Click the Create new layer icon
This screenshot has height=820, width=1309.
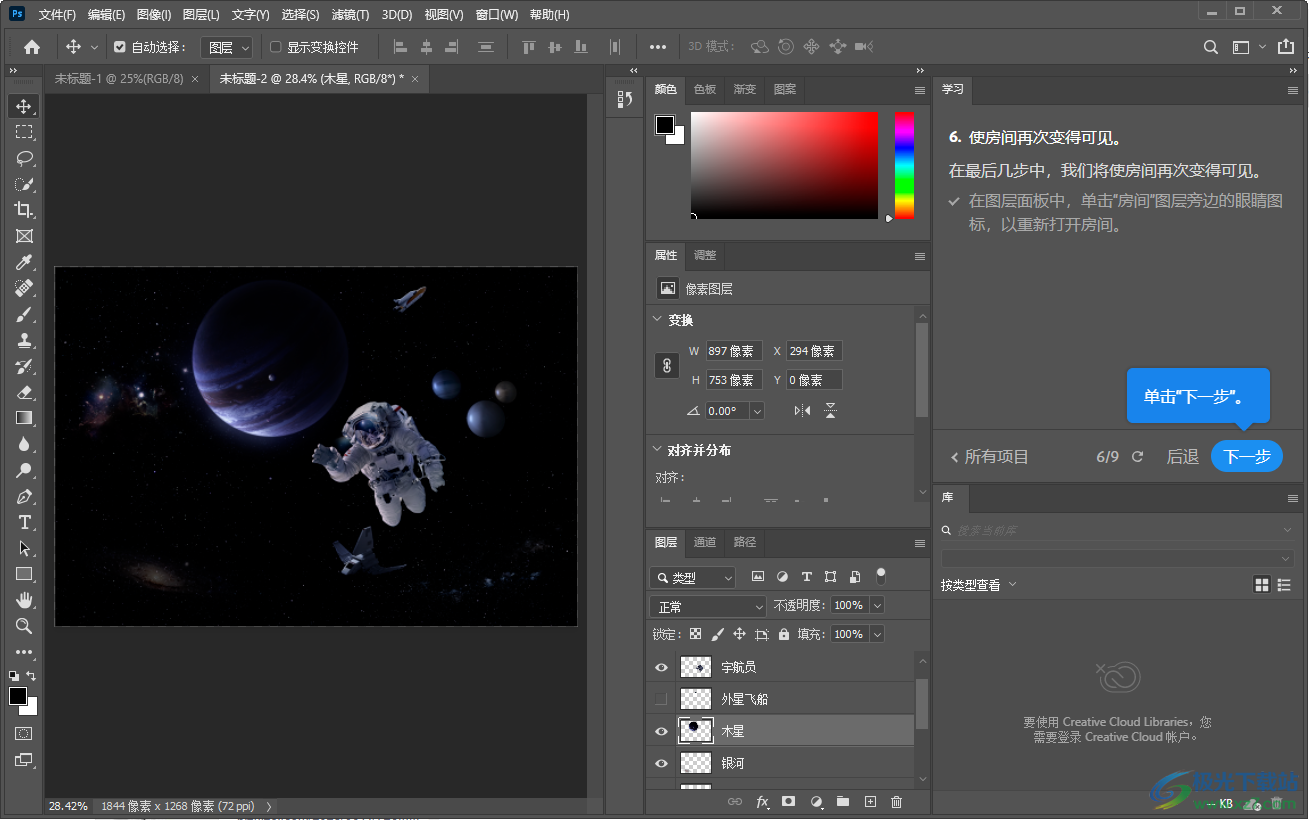(869, 801)
